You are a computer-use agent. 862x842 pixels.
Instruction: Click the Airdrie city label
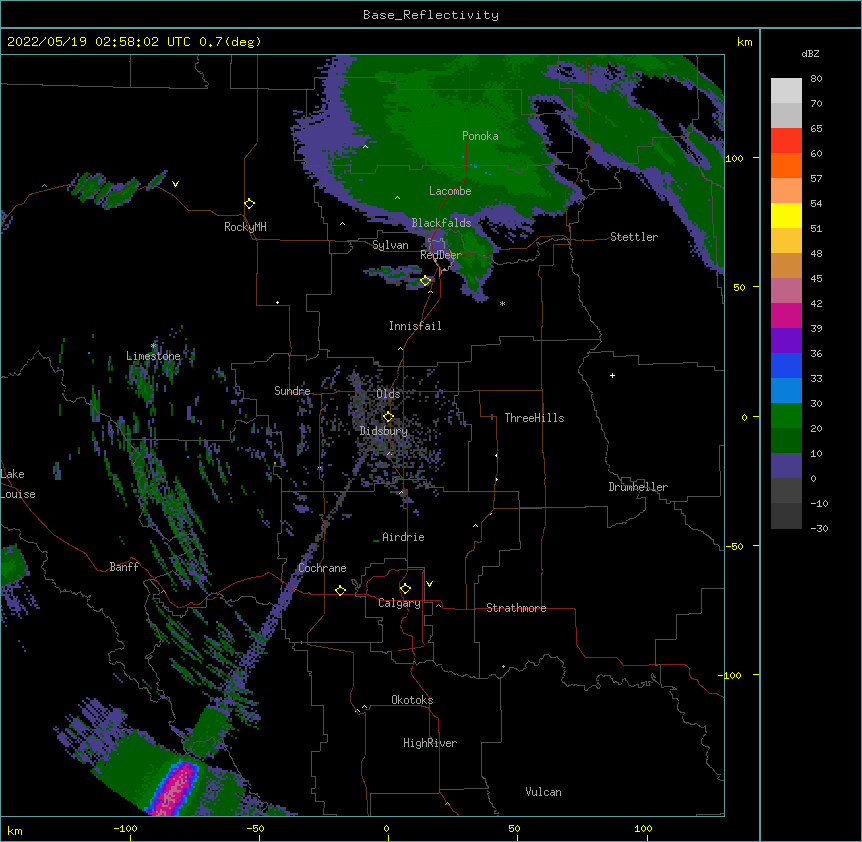(x=403, y=537)
